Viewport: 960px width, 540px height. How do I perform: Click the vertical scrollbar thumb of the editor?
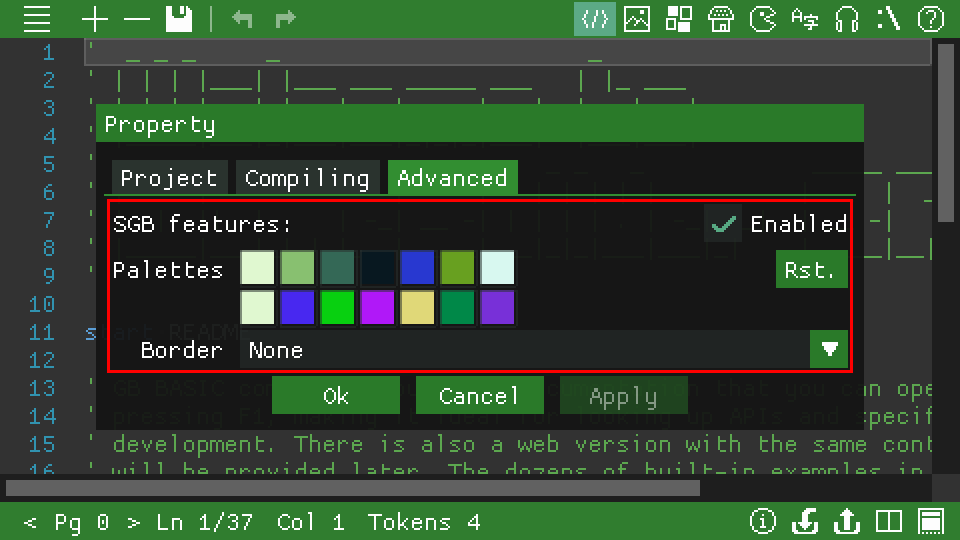(x=946, y=132)
